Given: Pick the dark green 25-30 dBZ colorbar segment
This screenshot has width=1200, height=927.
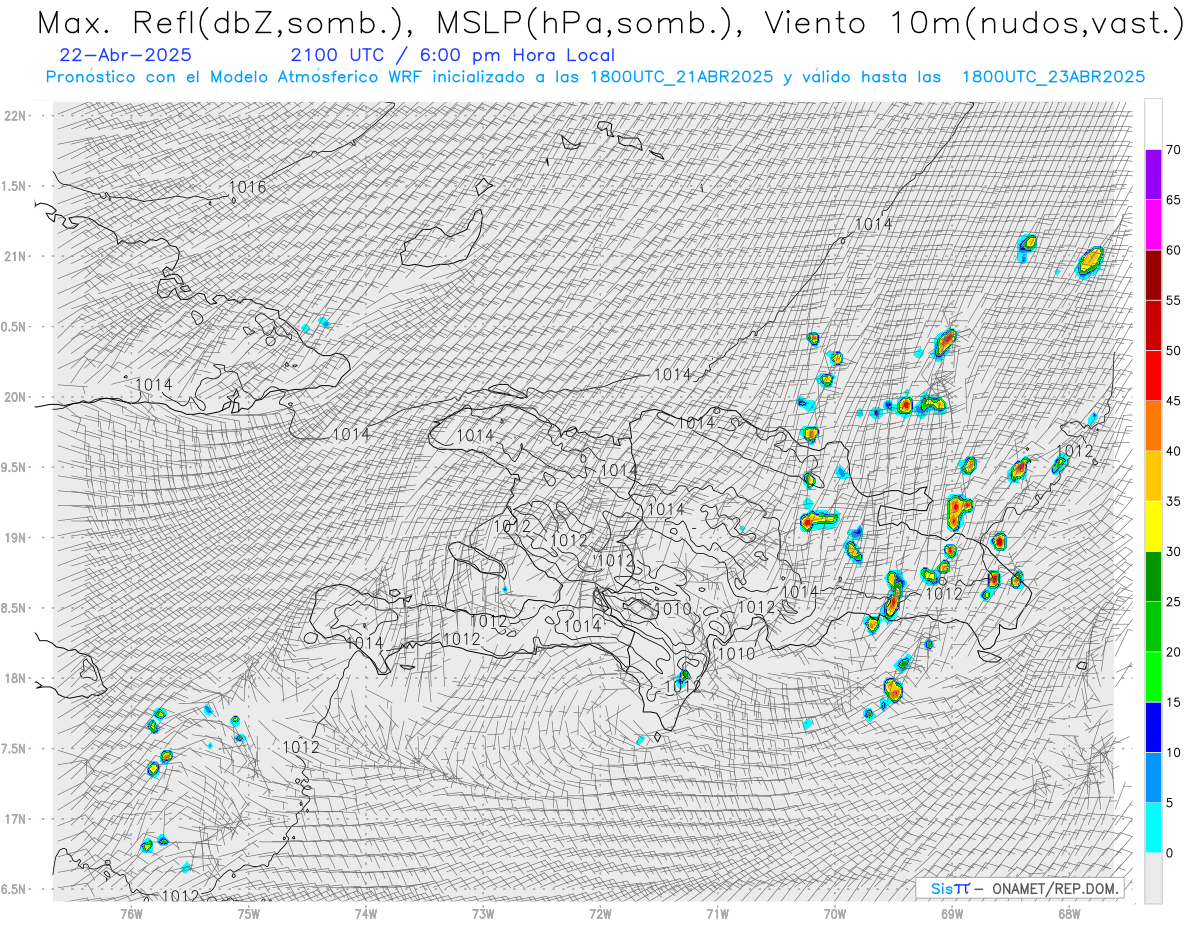Looking at the screenshot, I should click(1153, 577).
